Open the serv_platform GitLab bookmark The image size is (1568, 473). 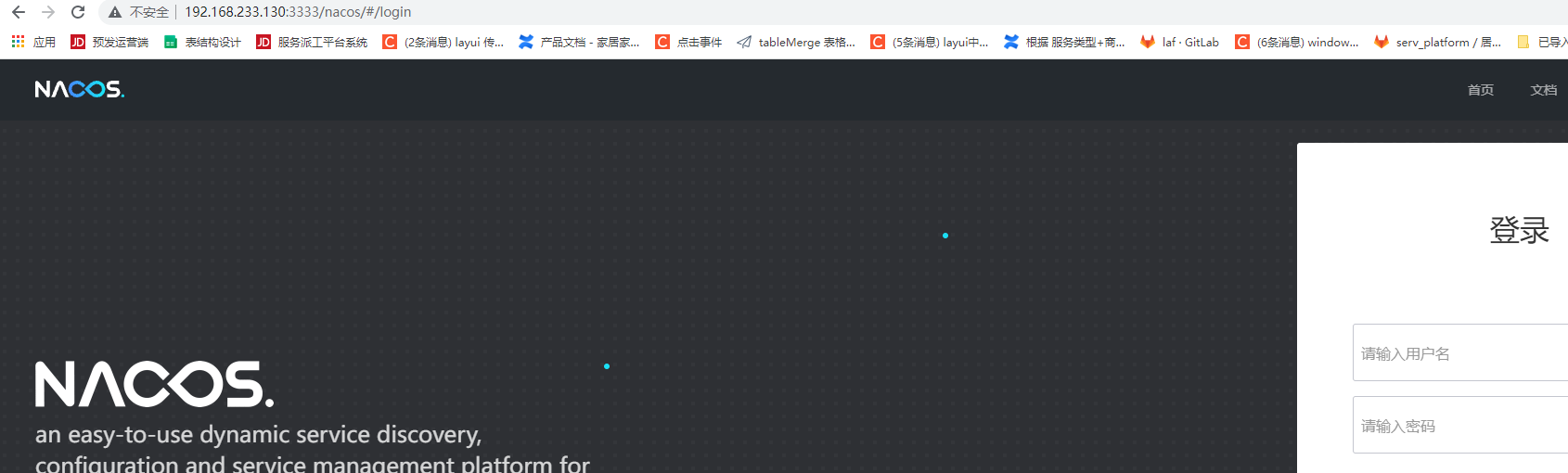[x=1438, y=42]
